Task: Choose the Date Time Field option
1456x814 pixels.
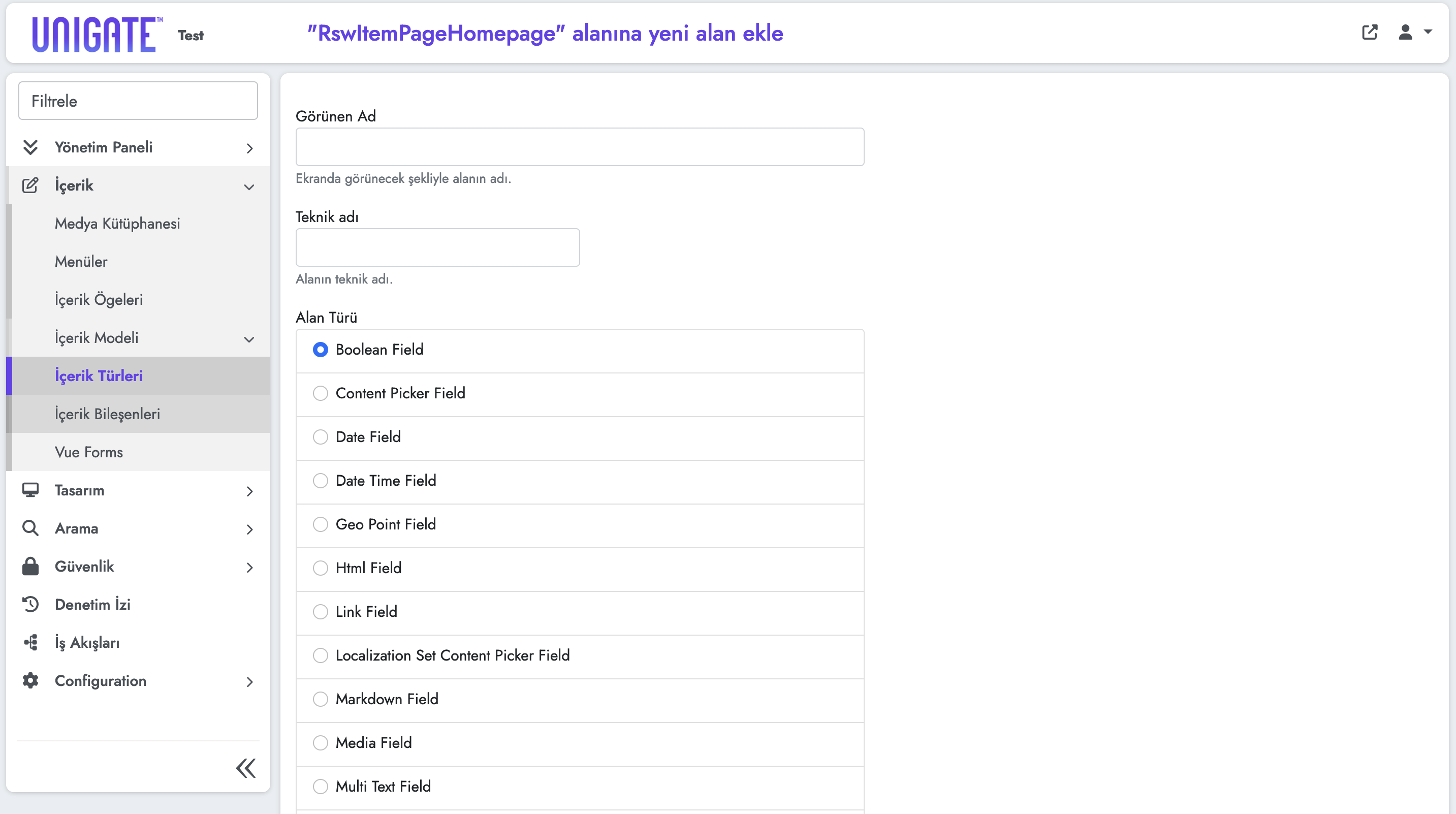Action: click(321, 481)
